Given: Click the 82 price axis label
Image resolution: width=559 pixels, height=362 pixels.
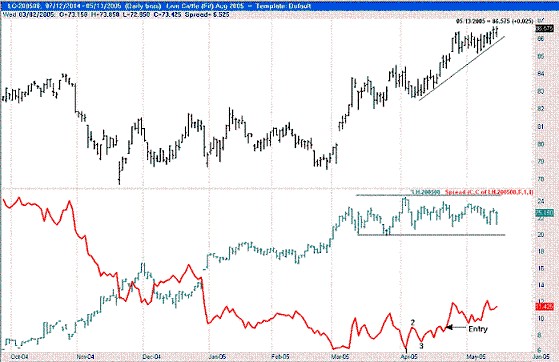Looking at the screenshot, I should (540, 109).
